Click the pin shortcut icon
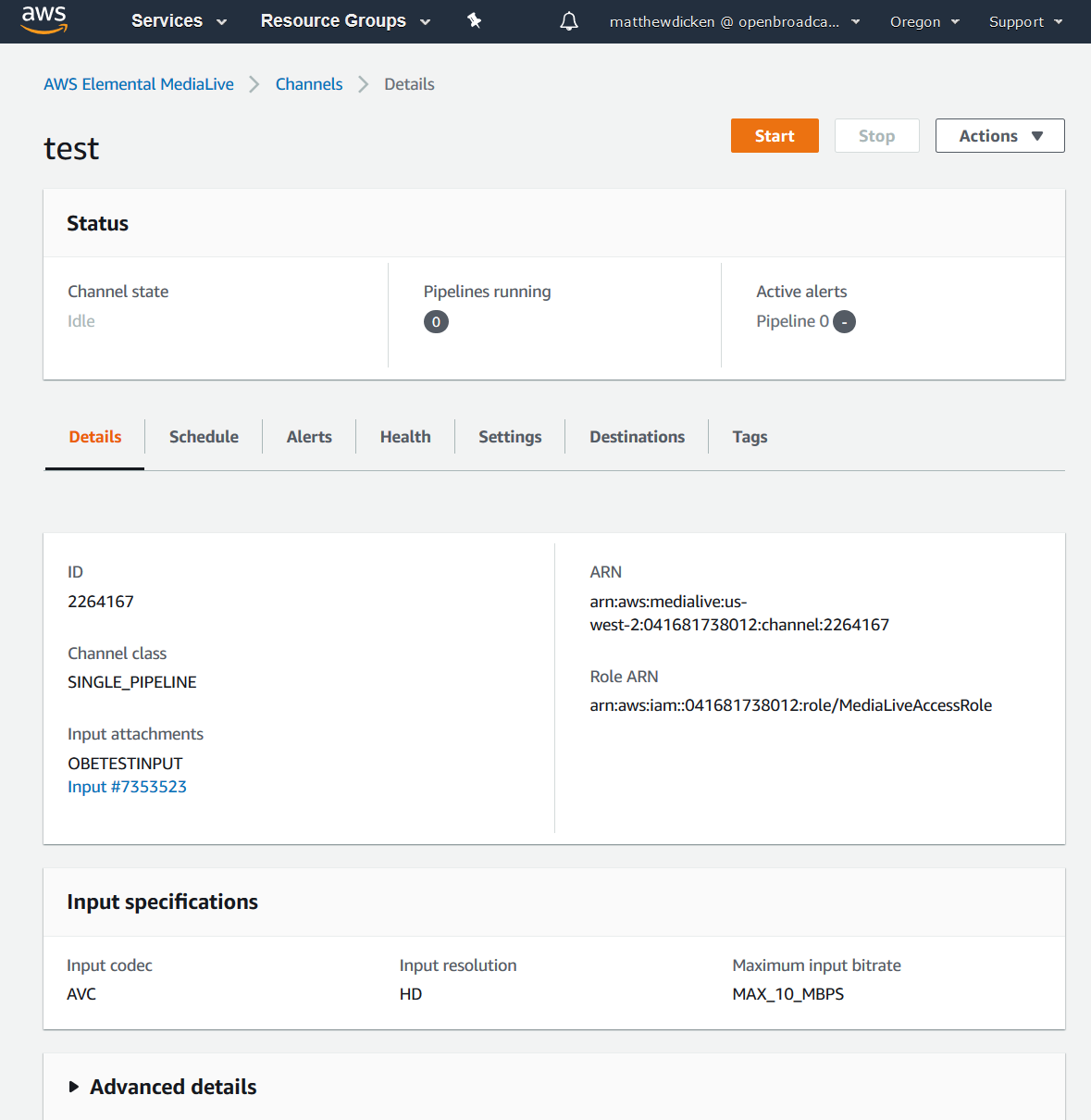This screenshot has height=1120, width=1091. (475, 20)
